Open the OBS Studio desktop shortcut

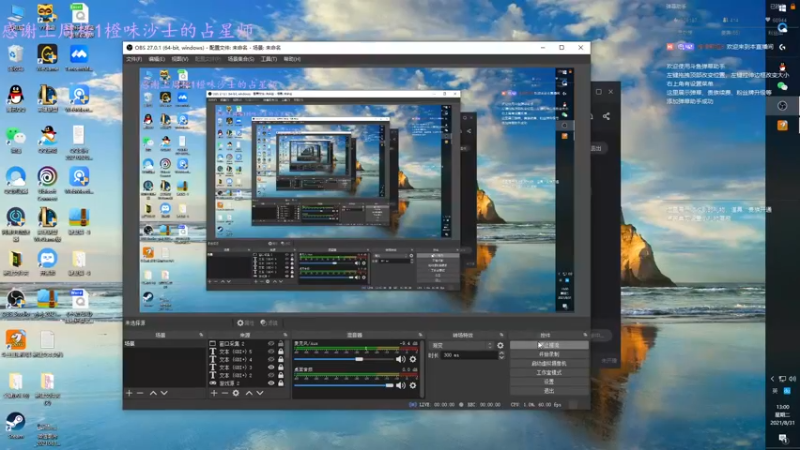(16, 303)
